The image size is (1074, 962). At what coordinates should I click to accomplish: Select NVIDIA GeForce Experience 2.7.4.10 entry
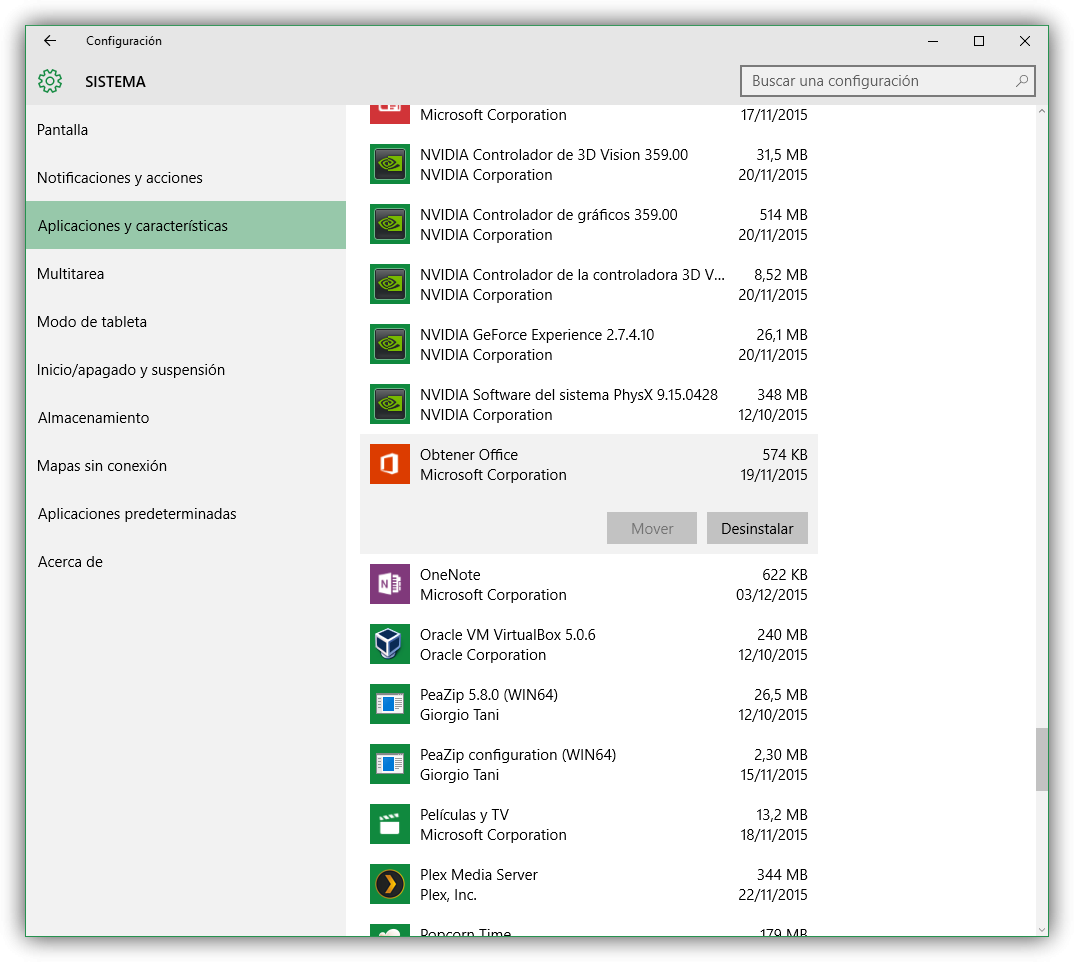click(x=588, y=344)
